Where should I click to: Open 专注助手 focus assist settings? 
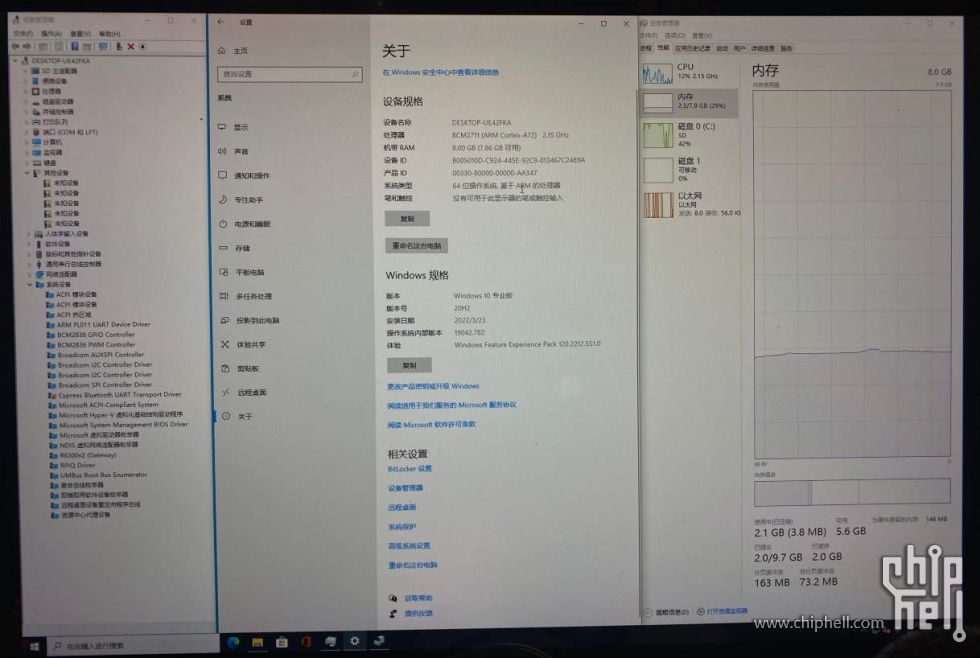point(248,200)
